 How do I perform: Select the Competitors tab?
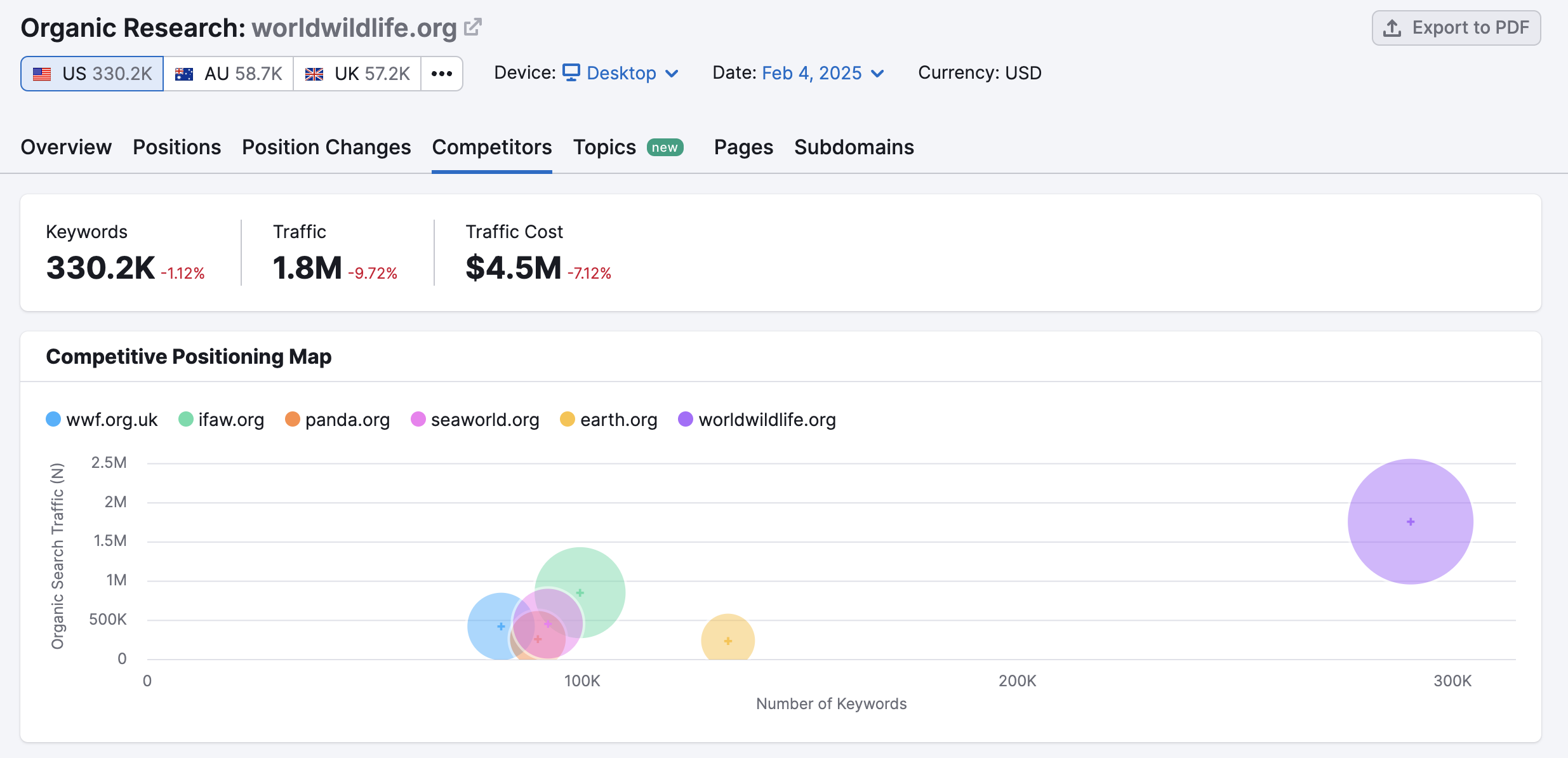click(491, 147)
